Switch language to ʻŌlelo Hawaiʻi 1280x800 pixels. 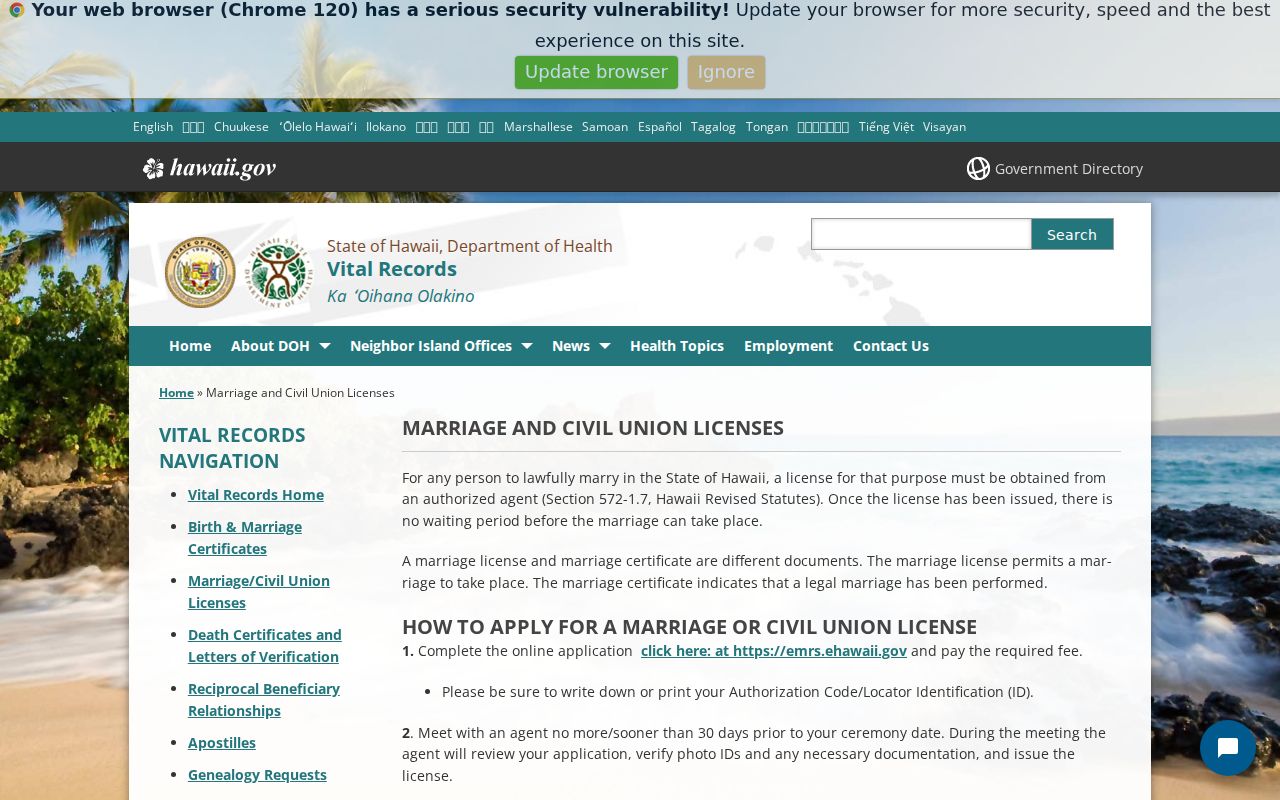click(318, 127)
